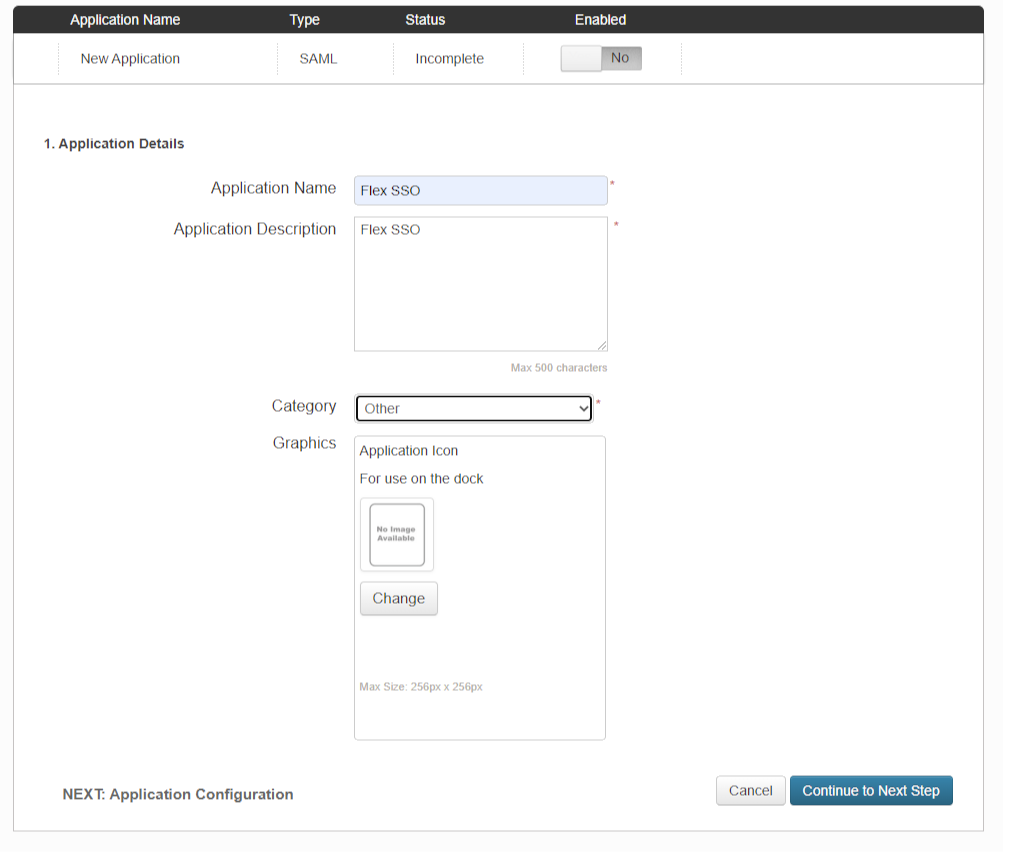
Task: Cancel the application setup
Action: 750,790
